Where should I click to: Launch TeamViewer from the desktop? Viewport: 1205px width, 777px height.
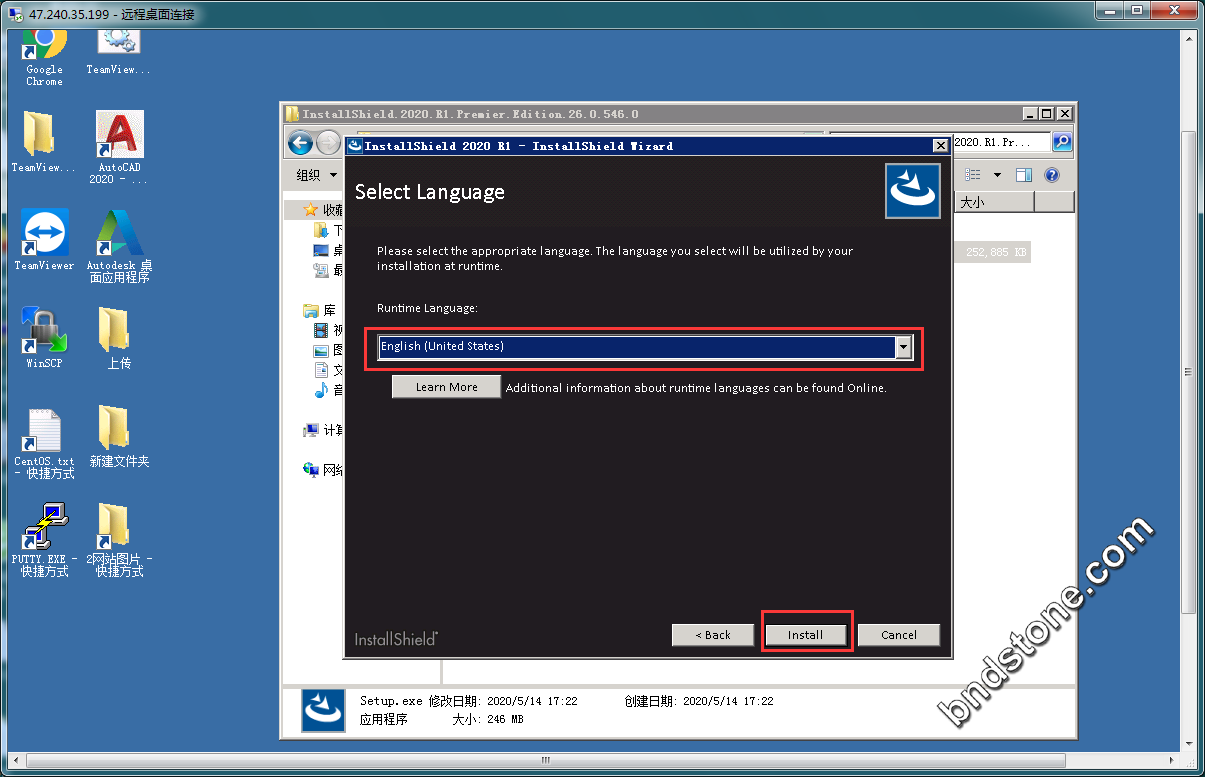point(44,234)
